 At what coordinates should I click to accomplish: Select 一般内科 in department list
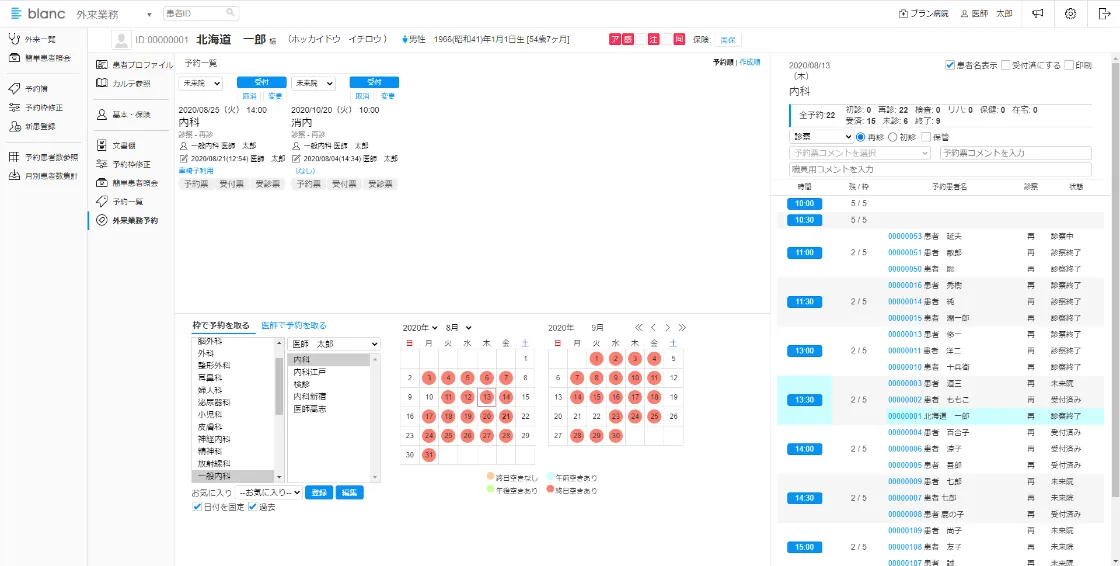pyautogui.click(x=233, y=476)
